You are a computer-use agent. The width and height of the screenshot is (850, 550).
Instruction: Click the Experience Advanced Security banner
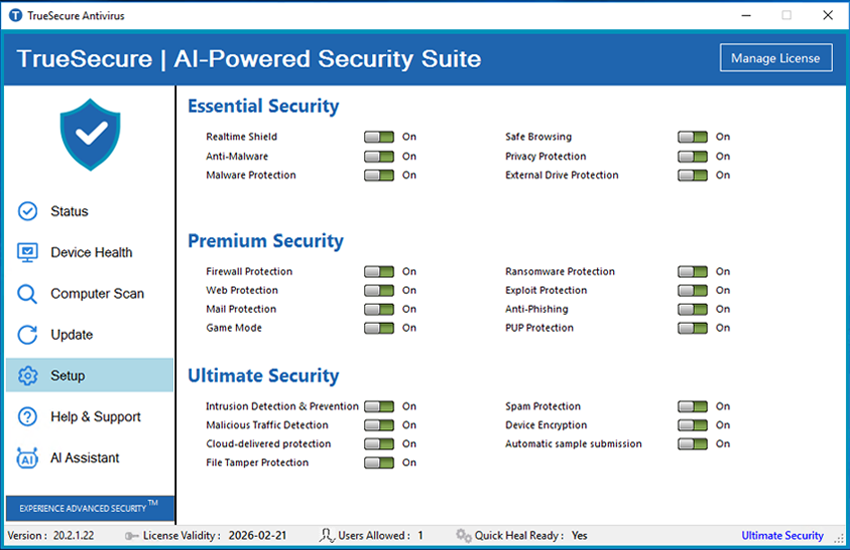click(x=89, y=508)
